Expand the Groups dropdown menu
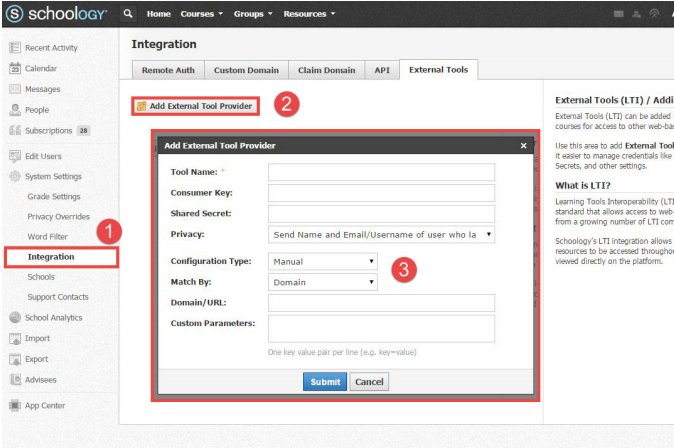The width and height of the screenshot is (674, 448). coord(253,14)
